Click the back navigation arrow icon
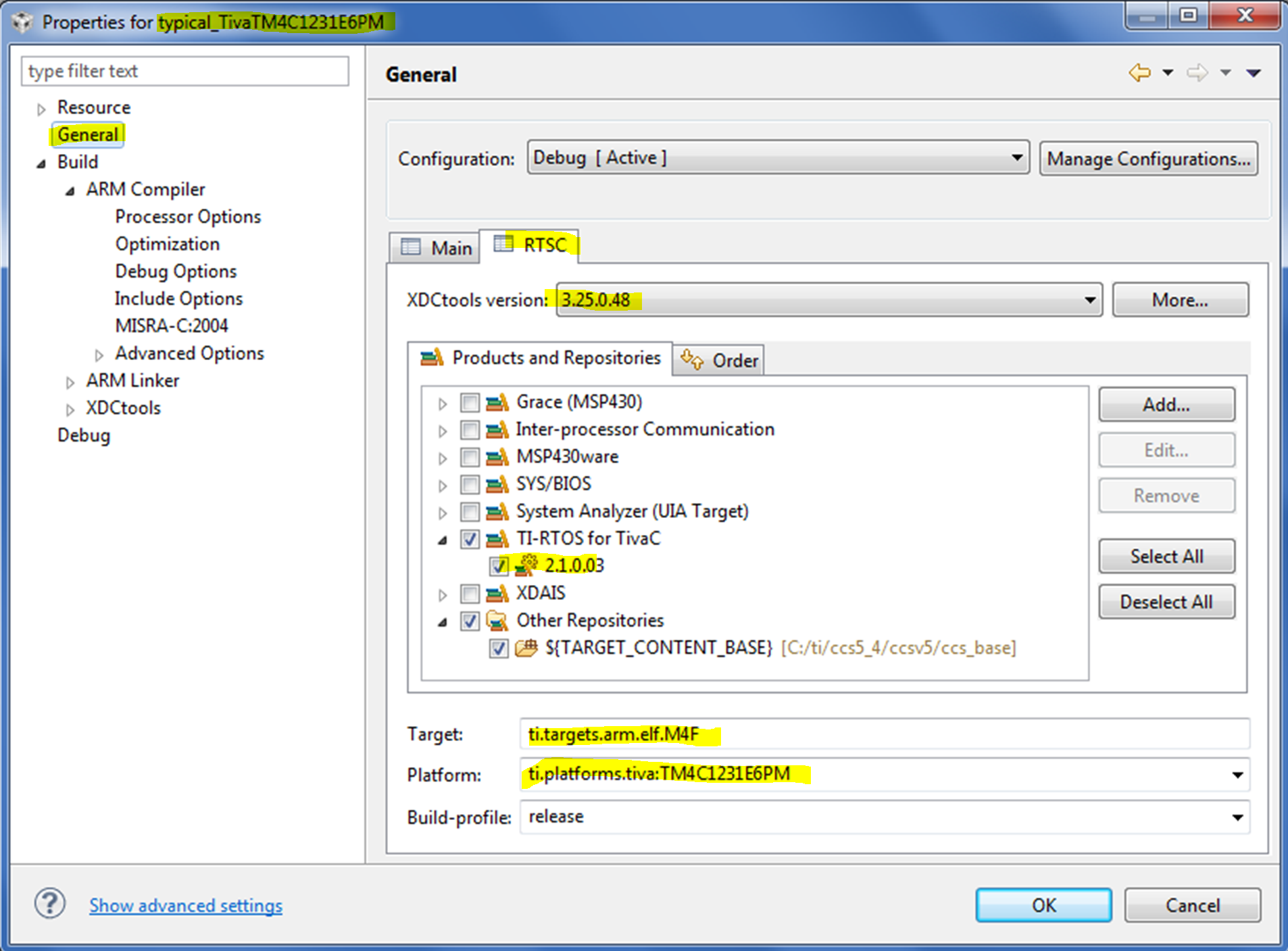This screenshot has width=1288, height=951. 1139,72
